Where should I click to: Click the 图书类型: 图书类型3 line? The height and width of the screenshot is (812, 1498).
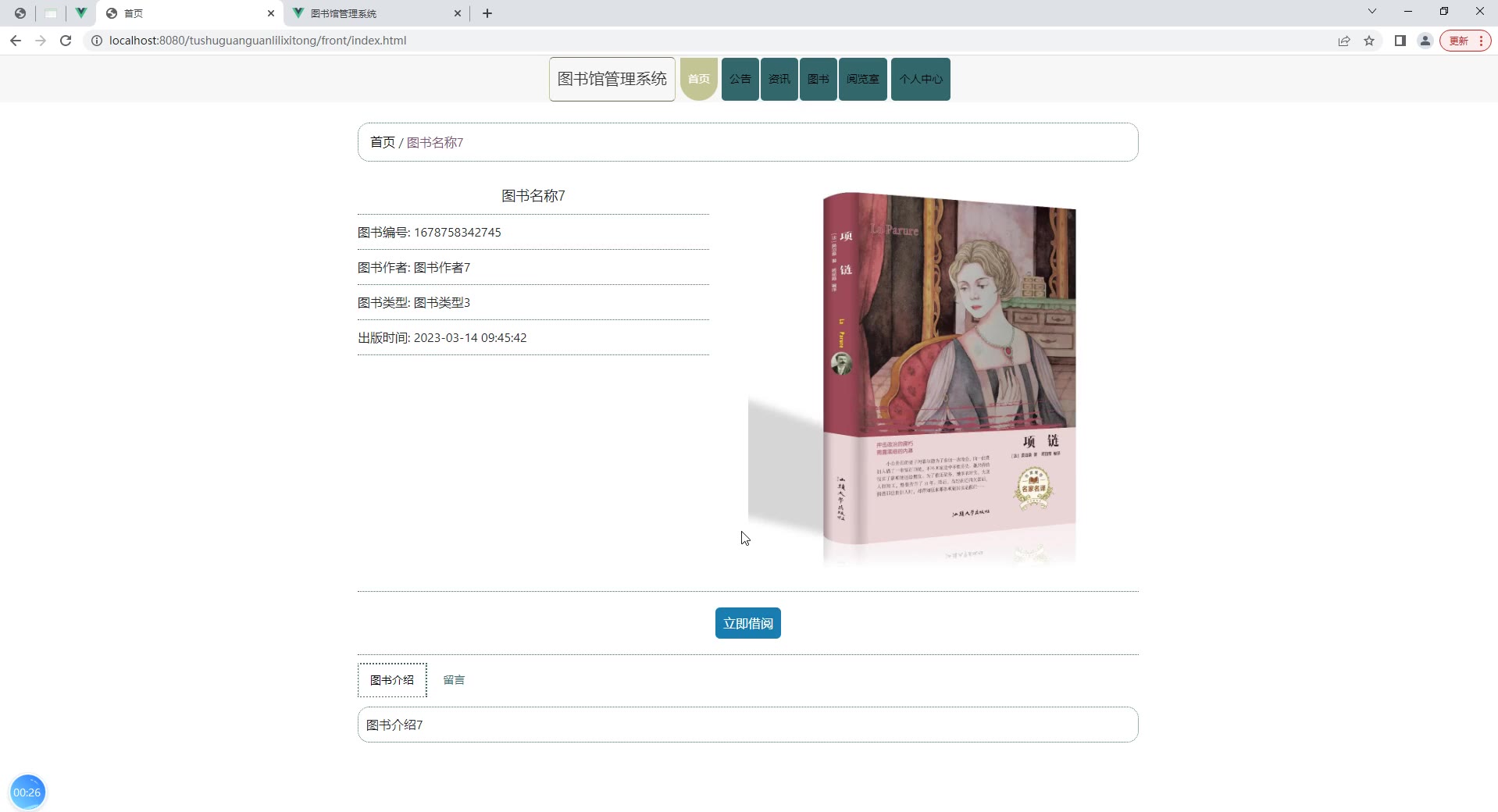point(414,303)
